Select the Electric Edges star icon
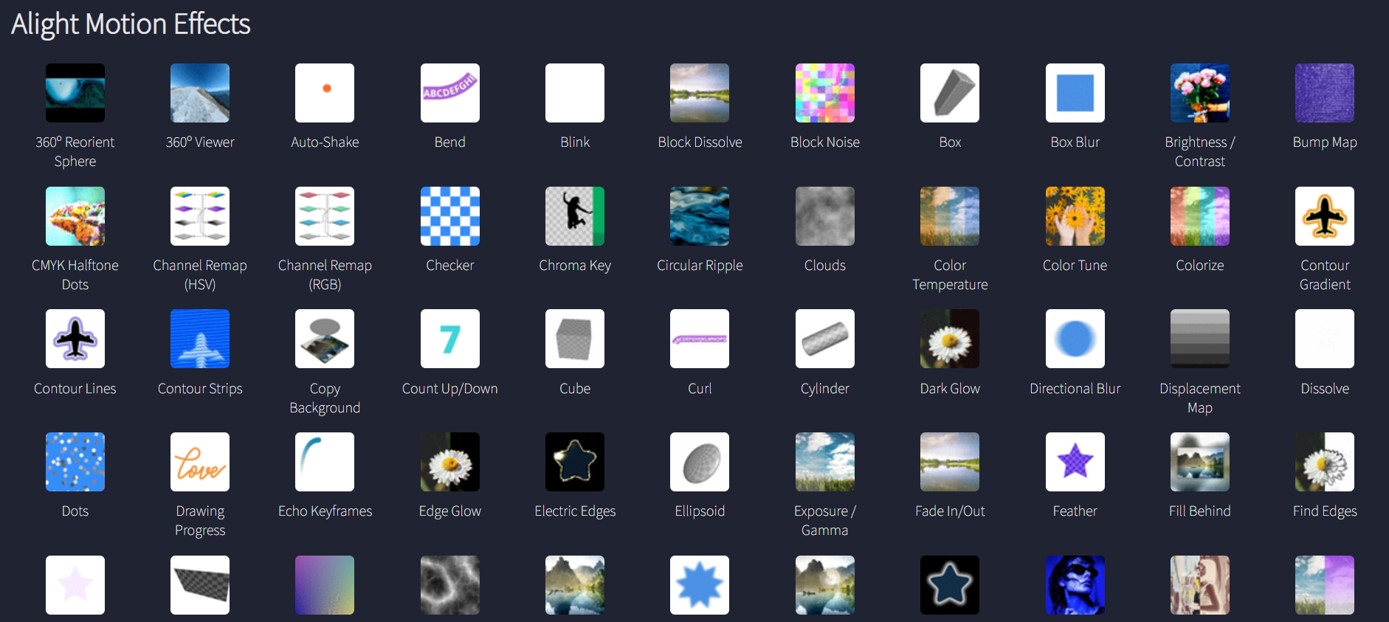The height and width of the screenshot is (622, 1389). pos(575,462)
